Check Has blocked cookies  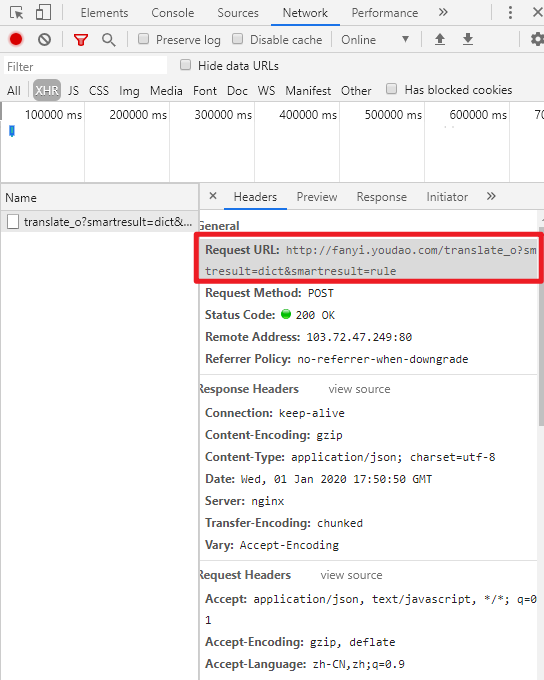(391, 89)
